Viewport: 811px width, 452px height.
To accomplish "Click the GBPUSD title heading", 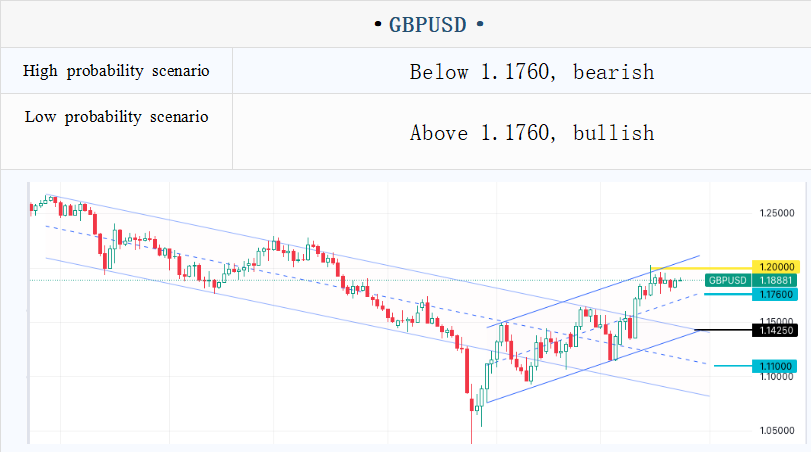I will point(428,24).
